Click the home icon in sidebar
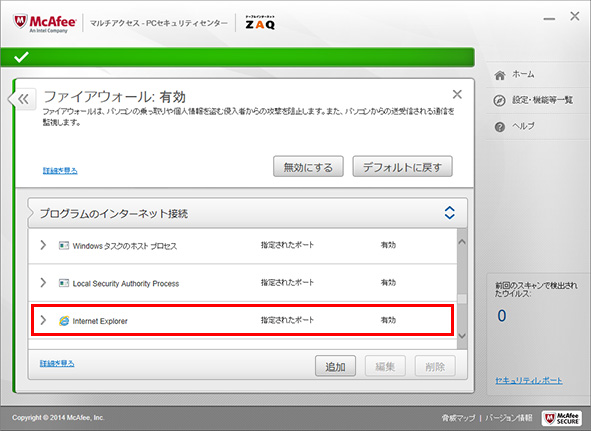591x431 pixels. (x=500, y=75)
